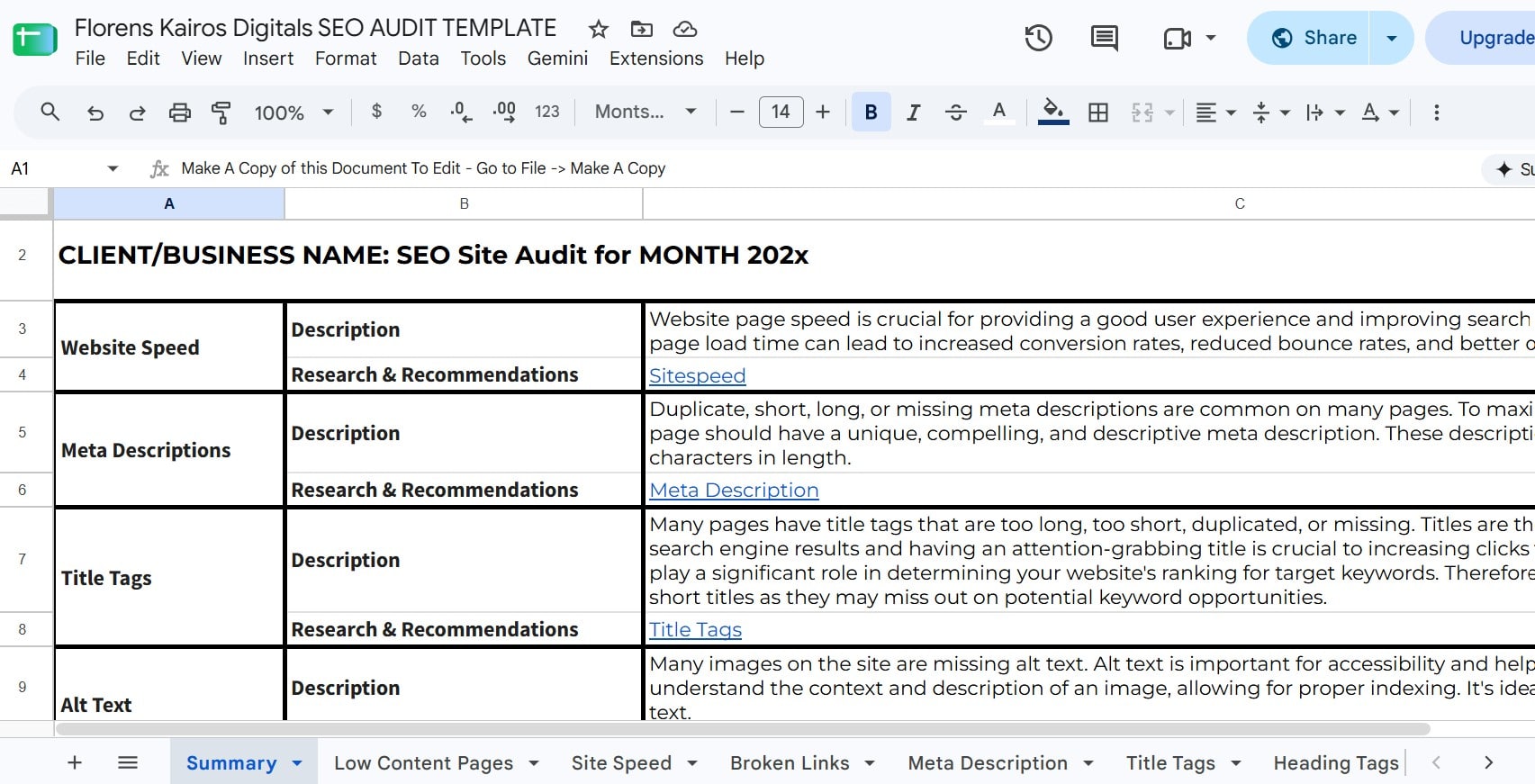Format as percent
The width and height of the screenshot is (1535, 784).
pyautogui.click(x=419, y=112)
